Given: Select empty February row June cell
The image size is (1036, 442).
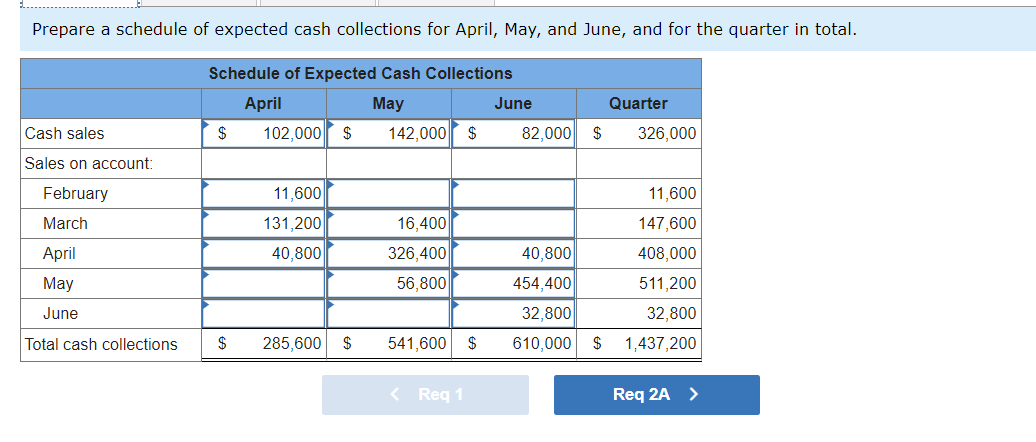Looking at the screenshot, I should pyautogui.click(x=513, y=194).
